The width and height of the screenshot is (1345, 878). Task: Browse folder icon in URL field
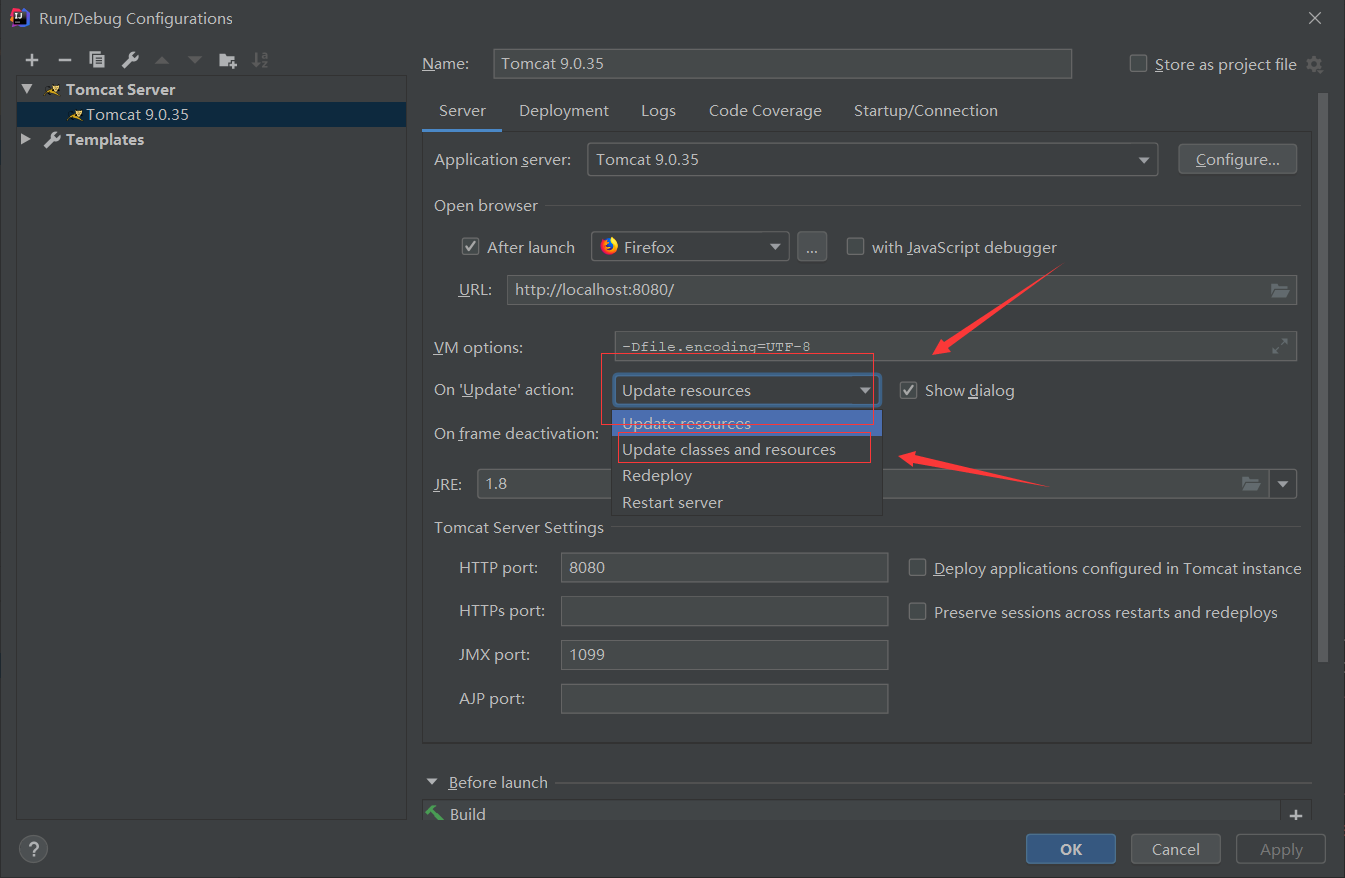point(1280,290)
